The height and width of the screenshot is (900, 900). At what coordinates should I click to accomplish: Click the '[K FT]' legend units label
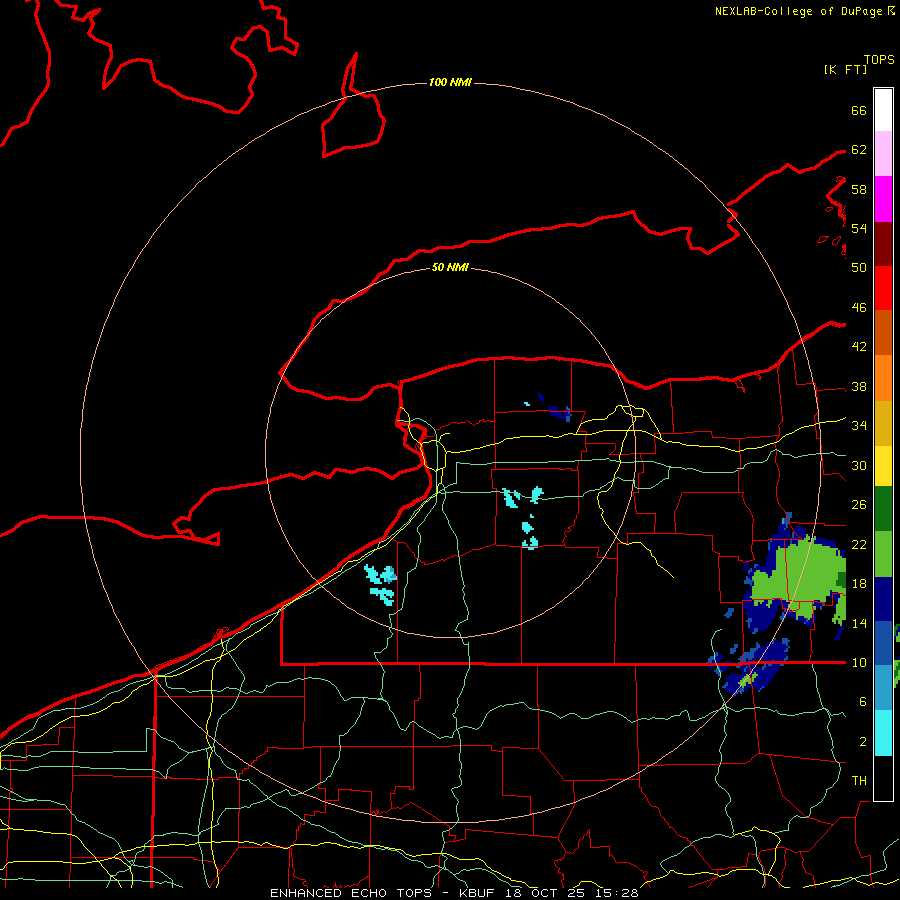pyautogui.click(x=845, y=69)
